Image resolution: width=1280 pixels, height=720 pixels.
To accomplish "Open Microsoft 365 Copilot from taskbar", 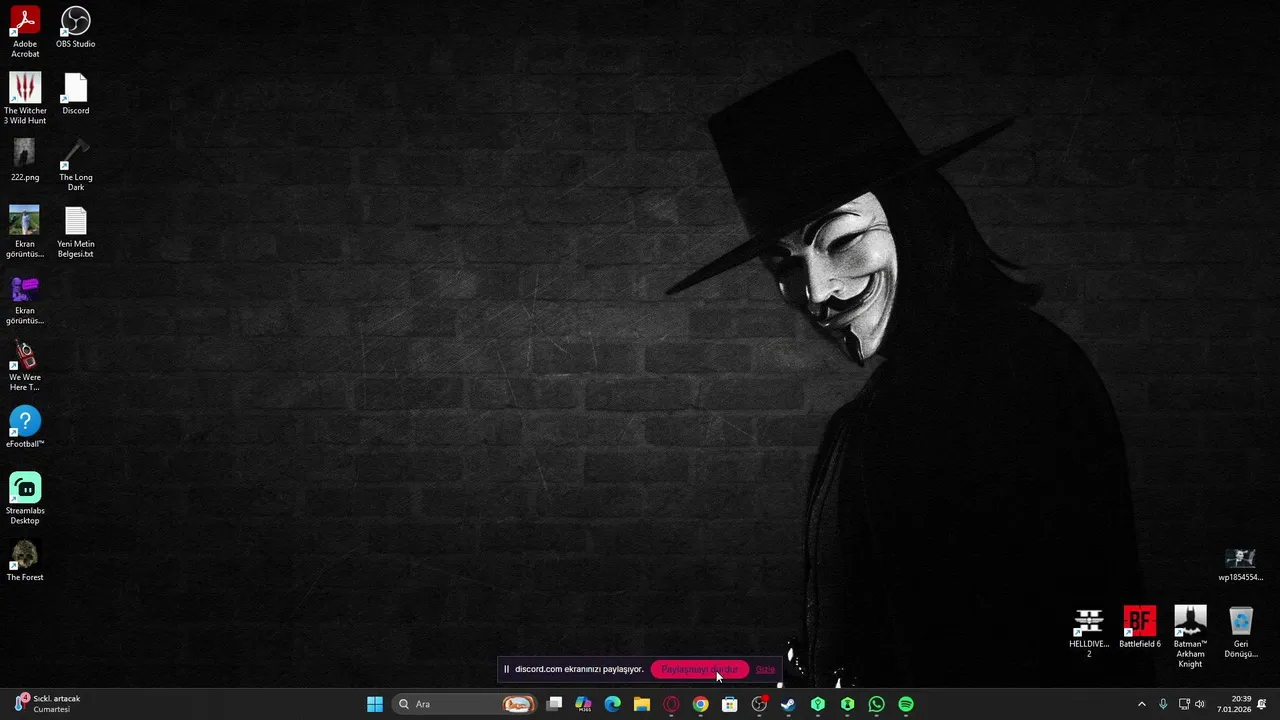I will pyautogui.click(x=583, y=704).
